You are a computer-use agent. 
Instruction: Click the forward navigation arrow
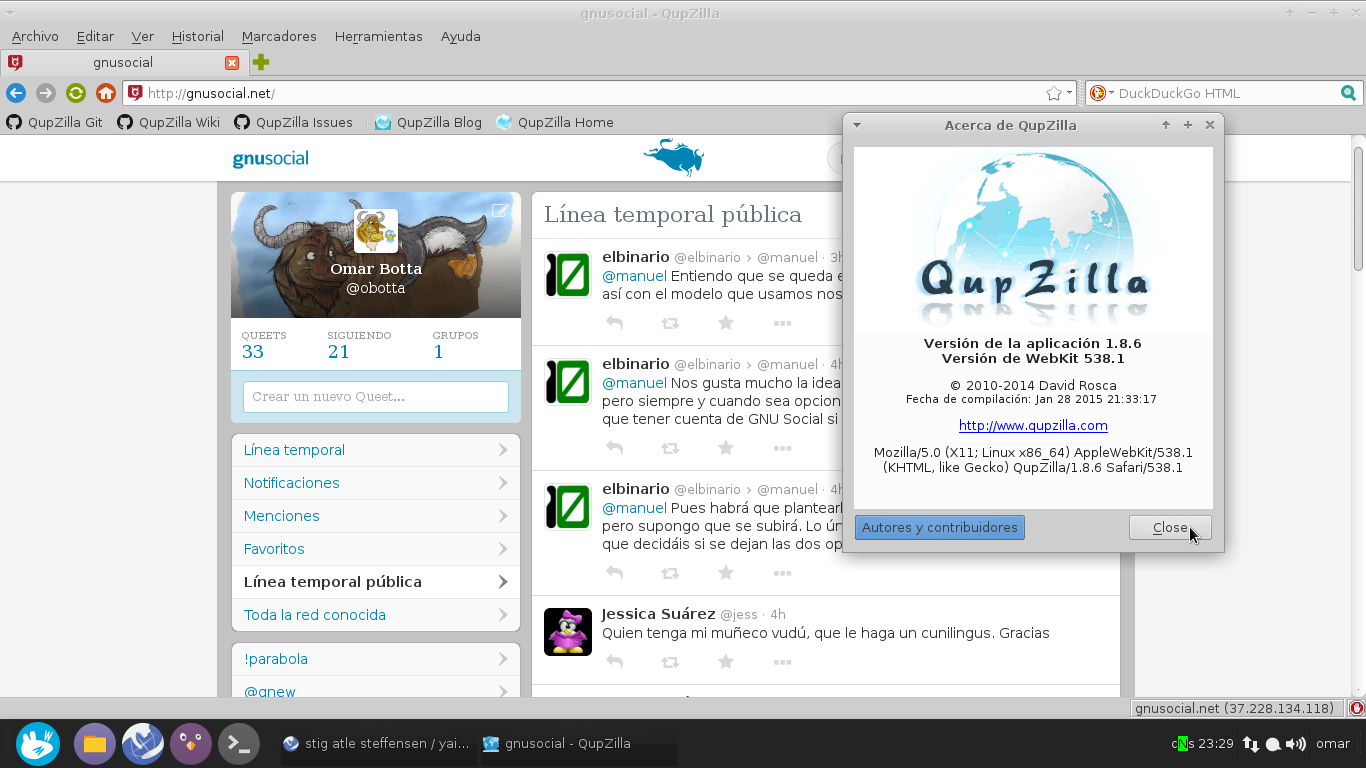(46, 93)
